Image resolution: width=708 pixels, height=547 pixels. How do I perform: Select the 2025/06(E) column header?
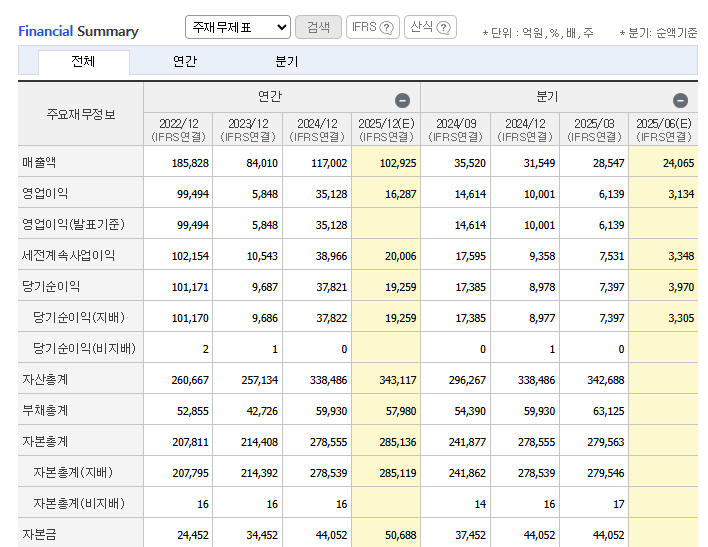663,130
